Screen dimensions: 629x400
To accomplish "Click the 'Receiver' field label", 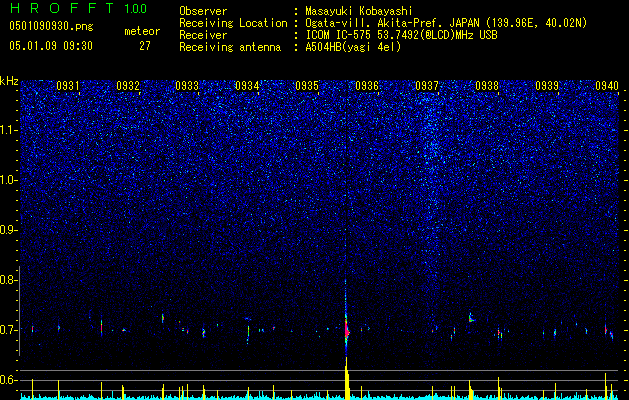I will click(203, 35).
